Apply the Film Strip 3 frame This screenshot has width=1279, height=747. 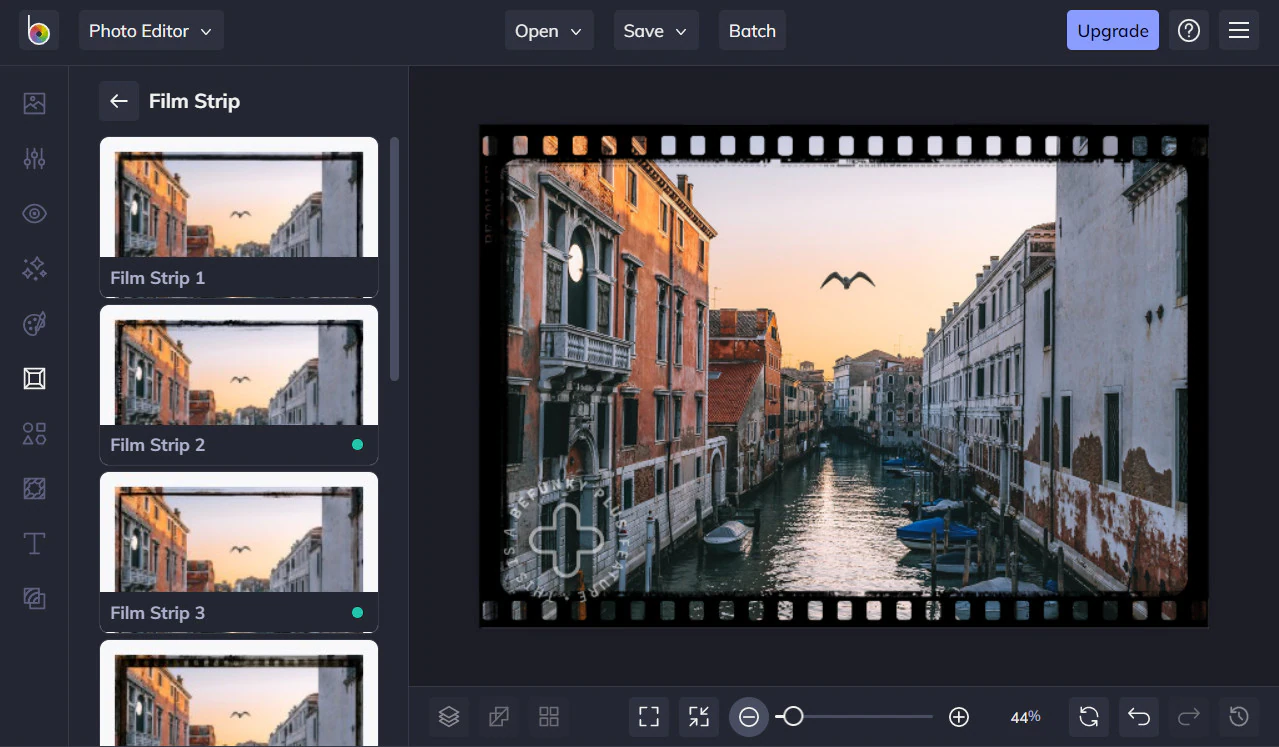click(x=239, y=552)
